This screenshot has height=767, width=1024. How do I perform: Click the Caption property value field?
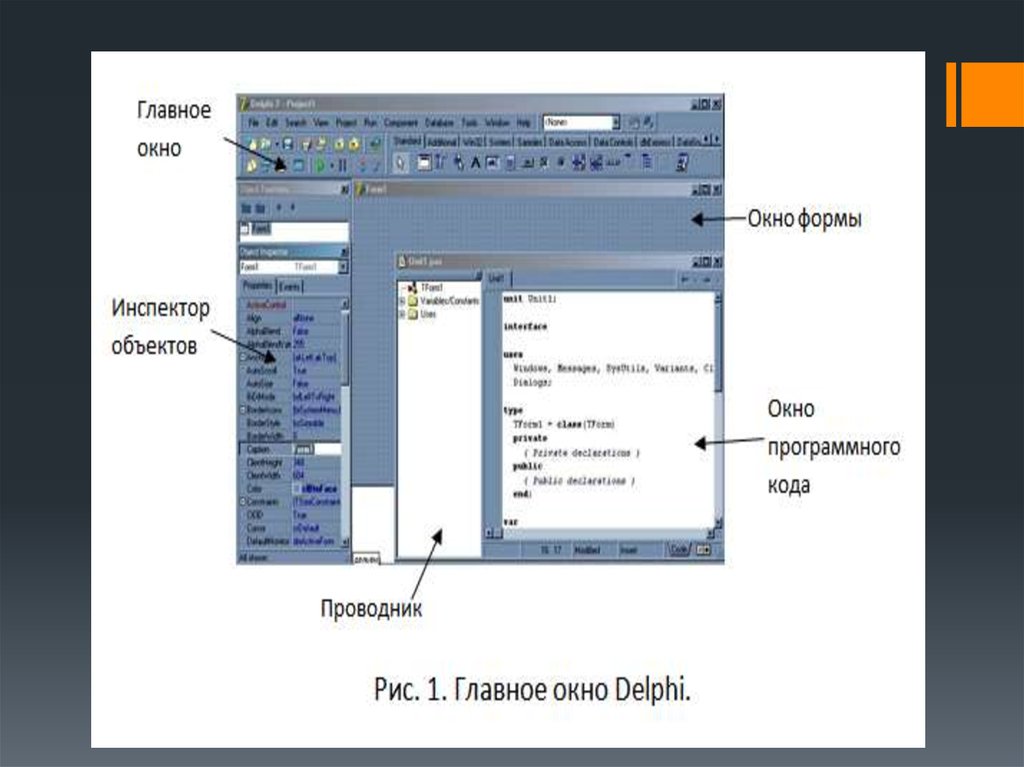coord(317,449)
